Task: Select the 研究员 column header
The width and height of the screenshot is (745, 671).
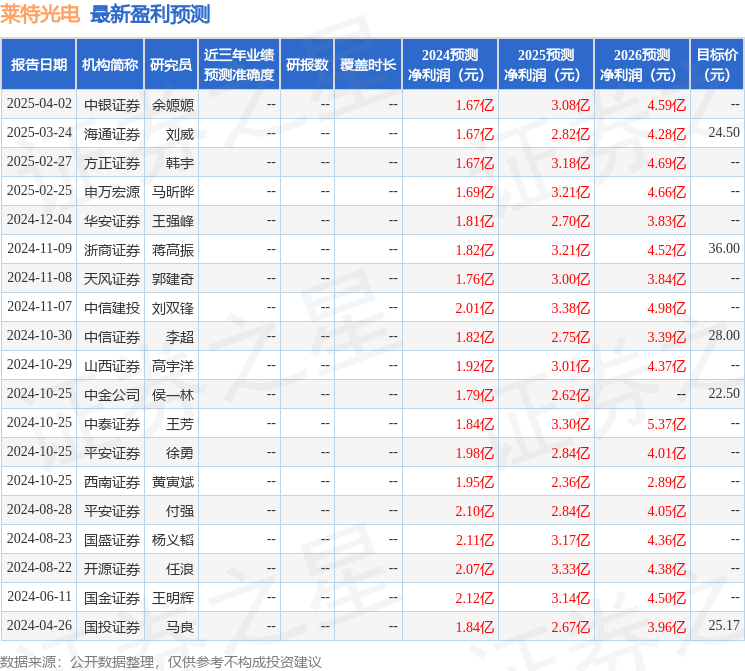Action: [171, 65]
